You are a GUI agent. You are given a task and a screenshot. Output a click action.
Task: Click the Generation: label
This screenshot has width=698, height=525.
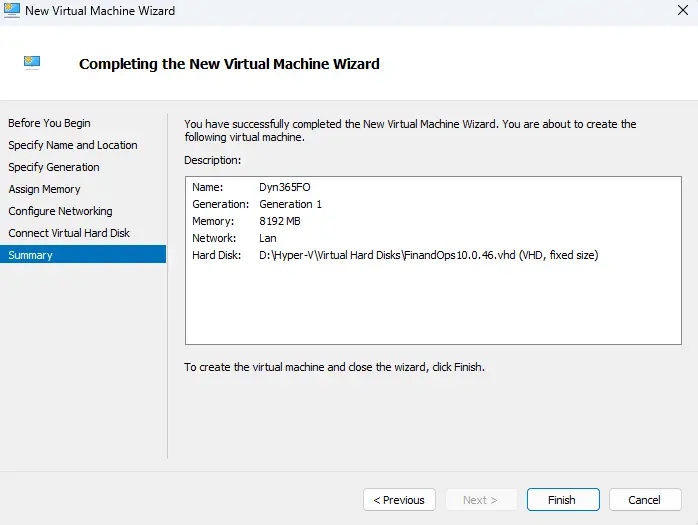[x=220, y=204]
